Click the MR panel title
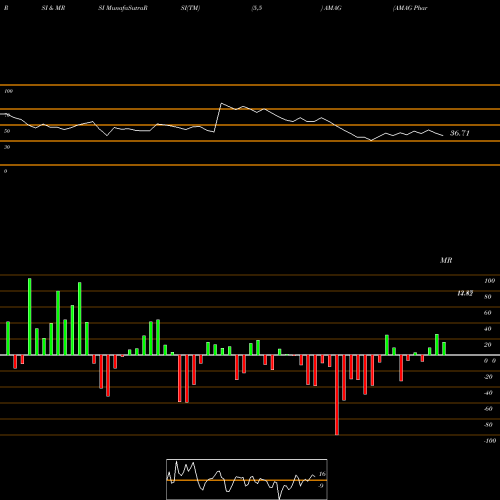 click(x=446, y=260)
